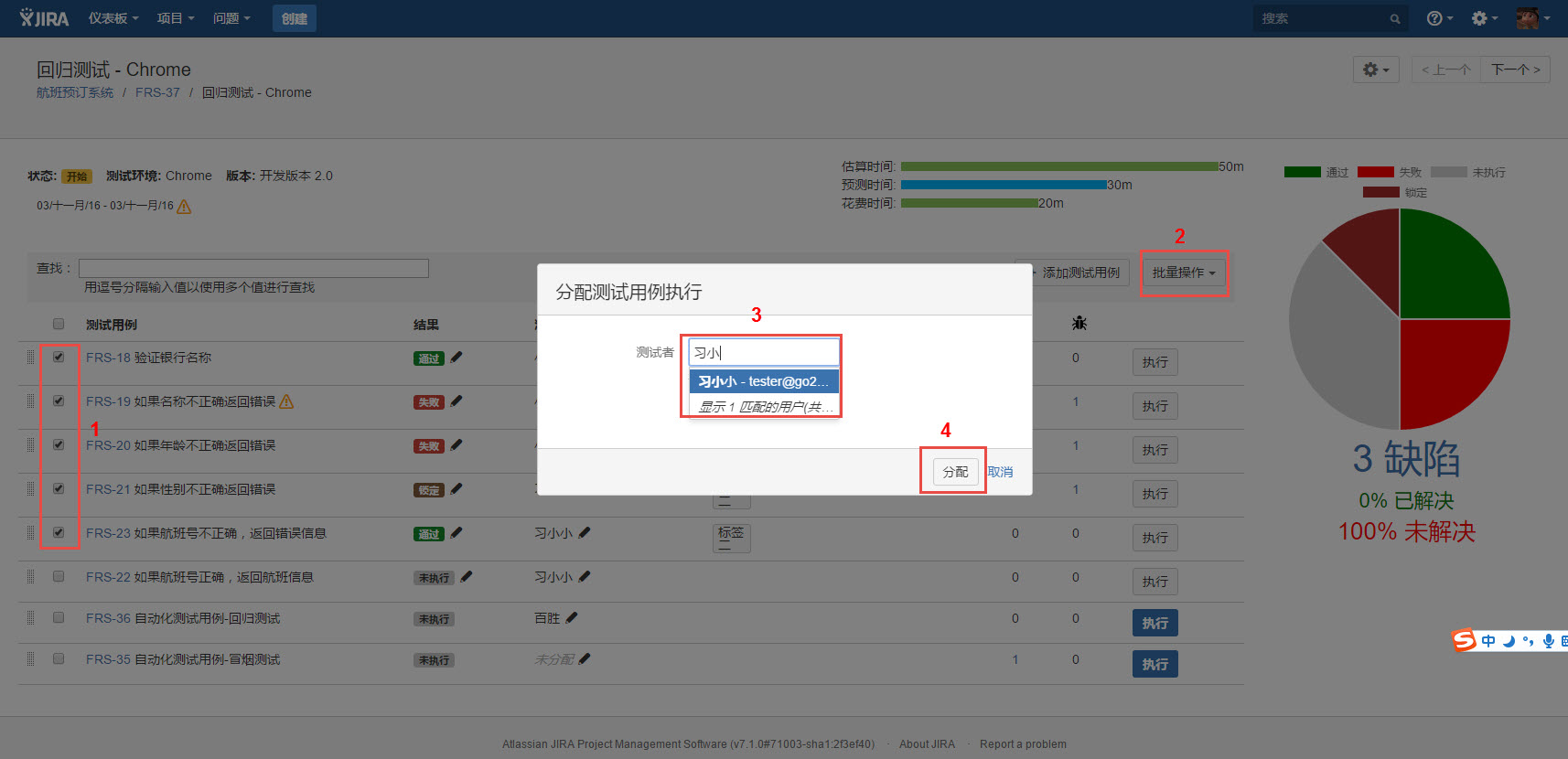1568x759 pixels.
Task: Click the About JIRA footer link
Action: pos(927,744)
